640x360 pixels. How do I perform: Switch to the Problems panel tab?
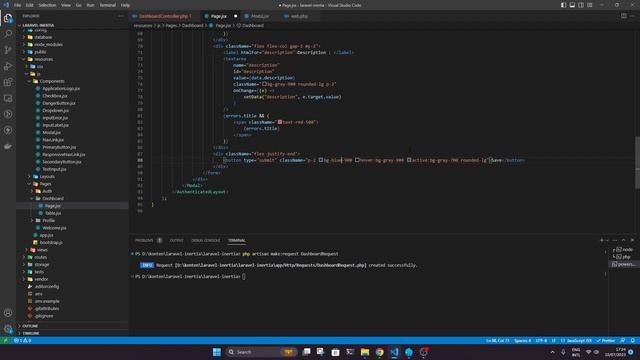(x=144, y=240)
